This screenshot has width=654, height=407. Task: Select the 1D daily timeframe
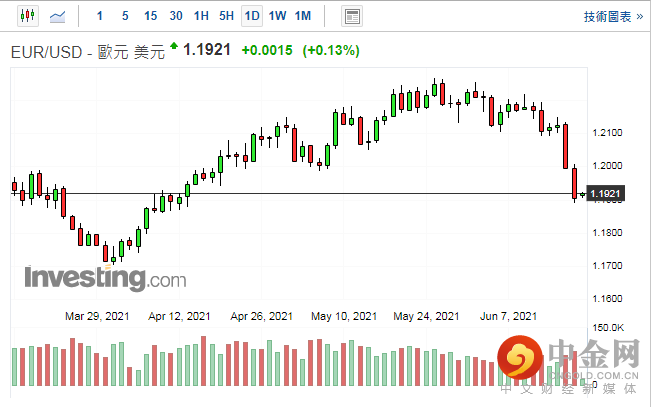click(x=252, y=16)
